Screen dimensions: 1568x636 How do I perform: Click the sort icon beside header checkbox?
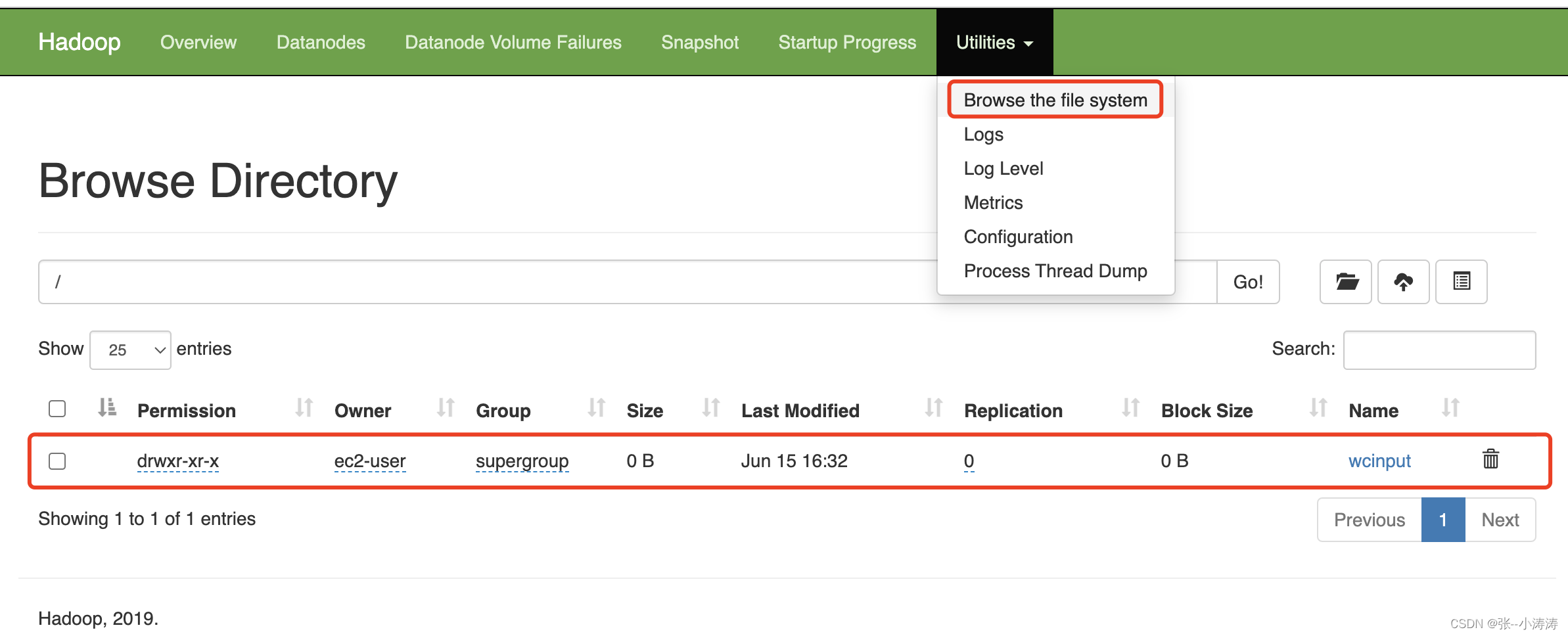[x=107, y=408]
